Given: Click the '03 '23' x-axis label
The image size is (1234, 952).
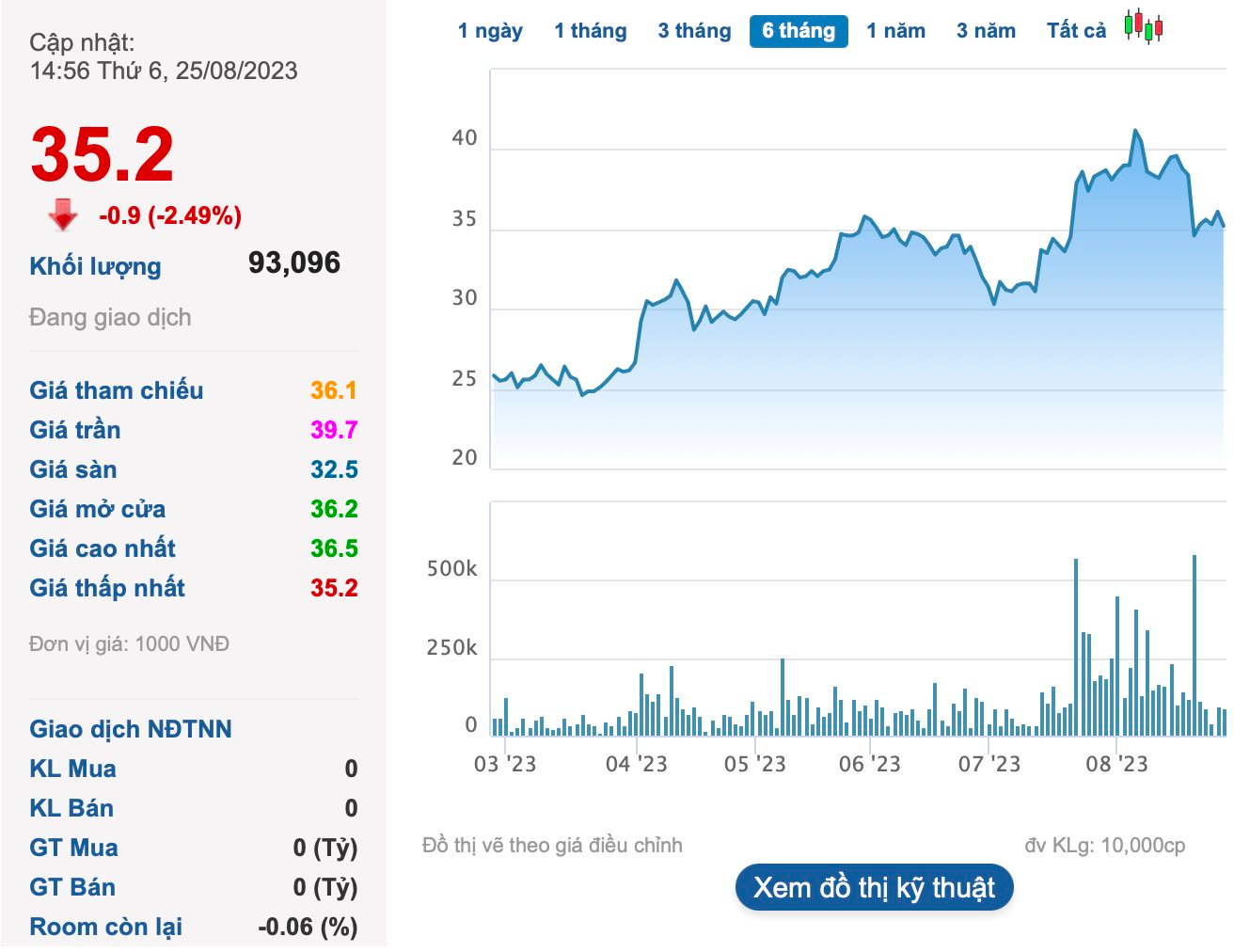Looking at the screenshot, I should tap(504, 764).
